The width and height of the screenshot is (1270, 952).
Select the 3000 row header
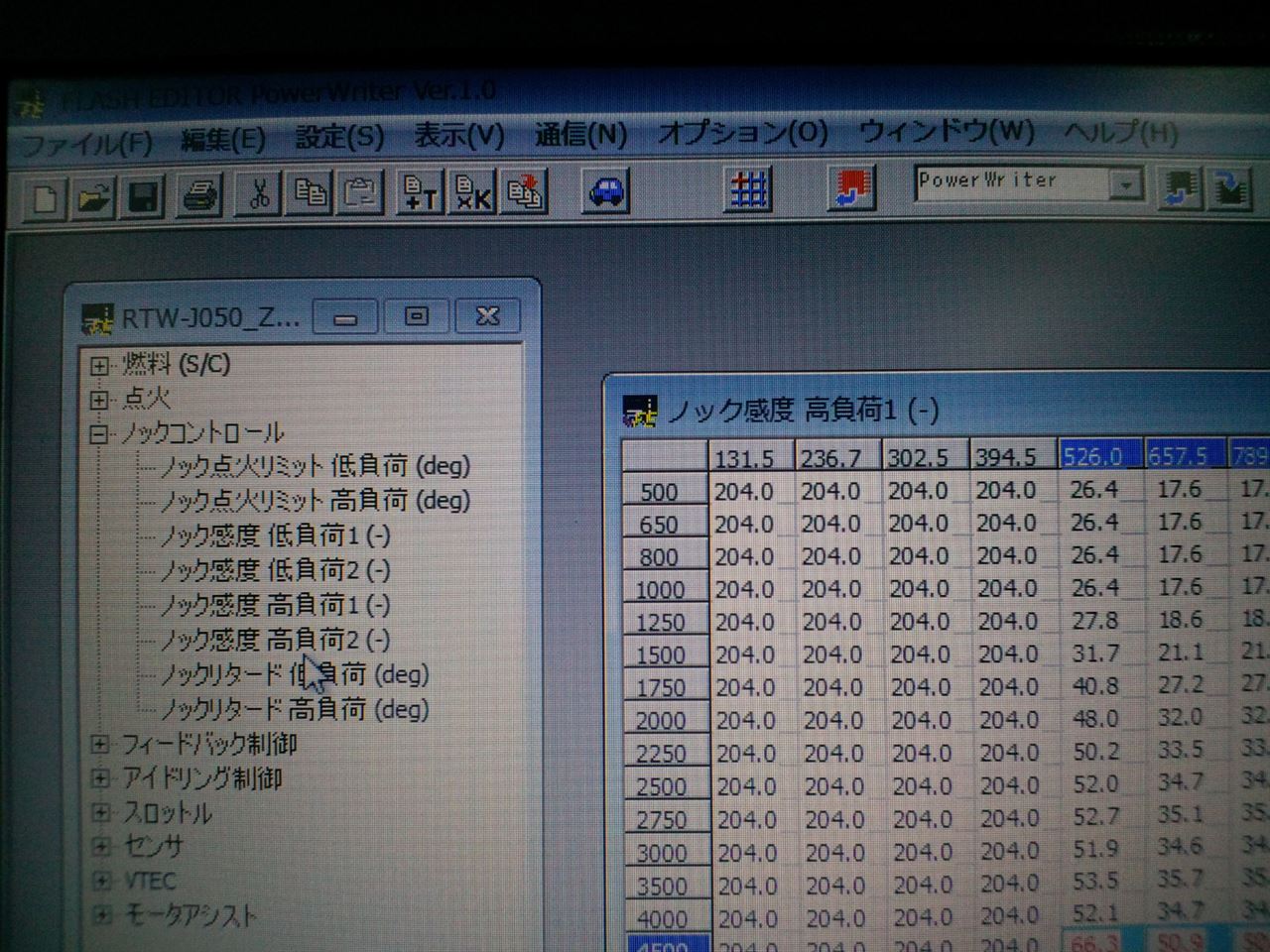667,852
